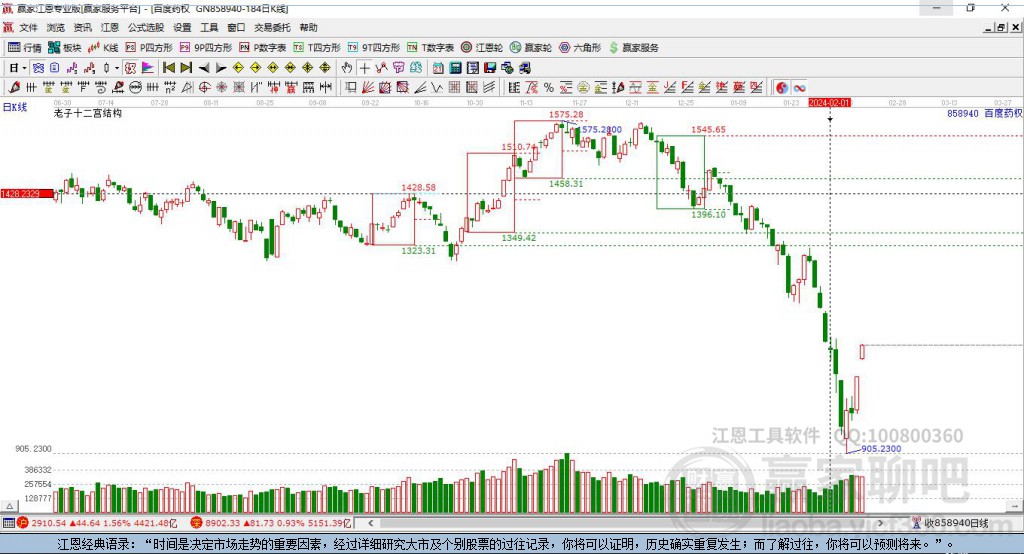Click the 沪 index 2910.54 status
1024x554 pixels.
97,523
